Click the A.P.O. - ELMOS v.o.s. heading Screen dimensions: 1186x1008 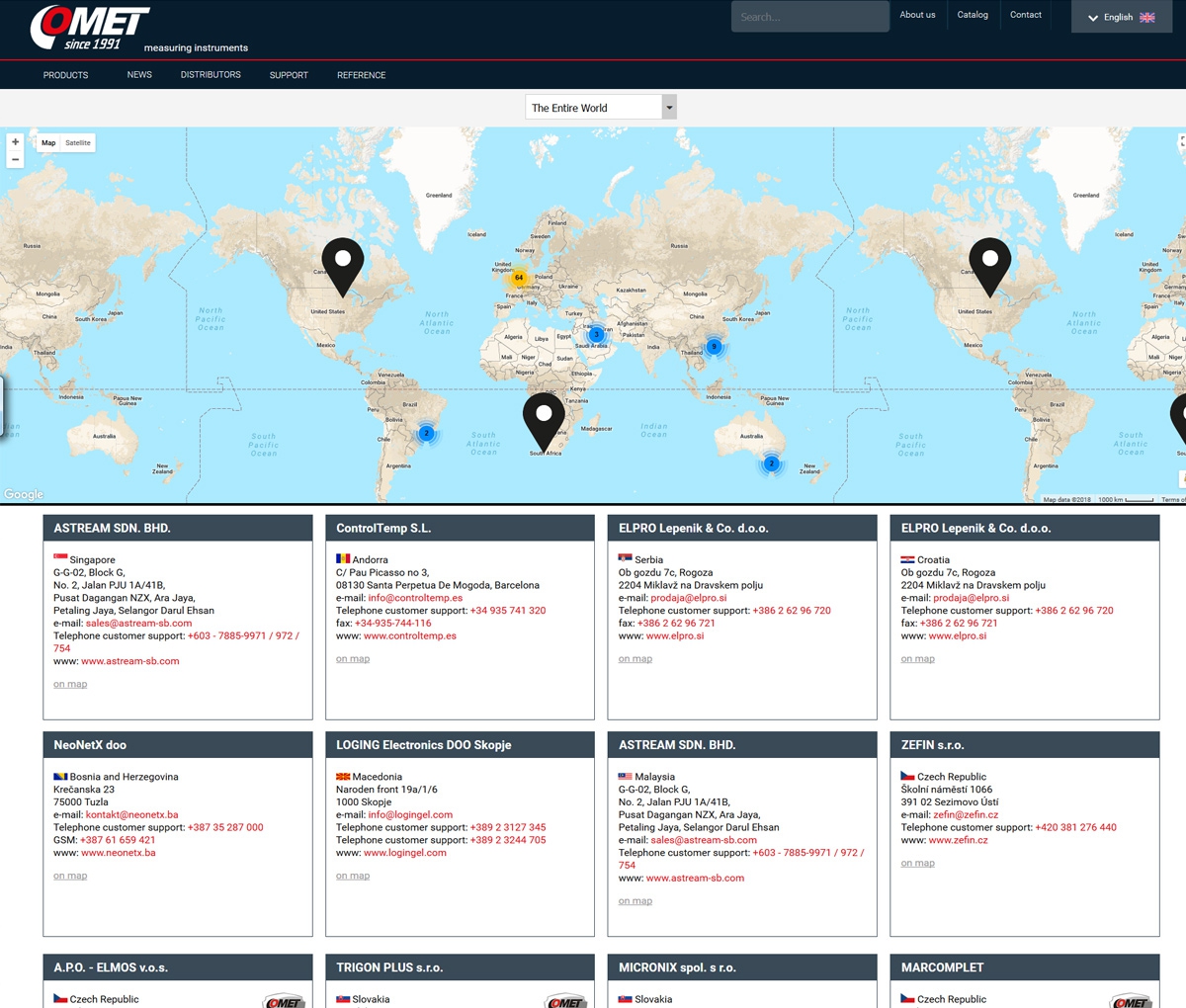111,967
